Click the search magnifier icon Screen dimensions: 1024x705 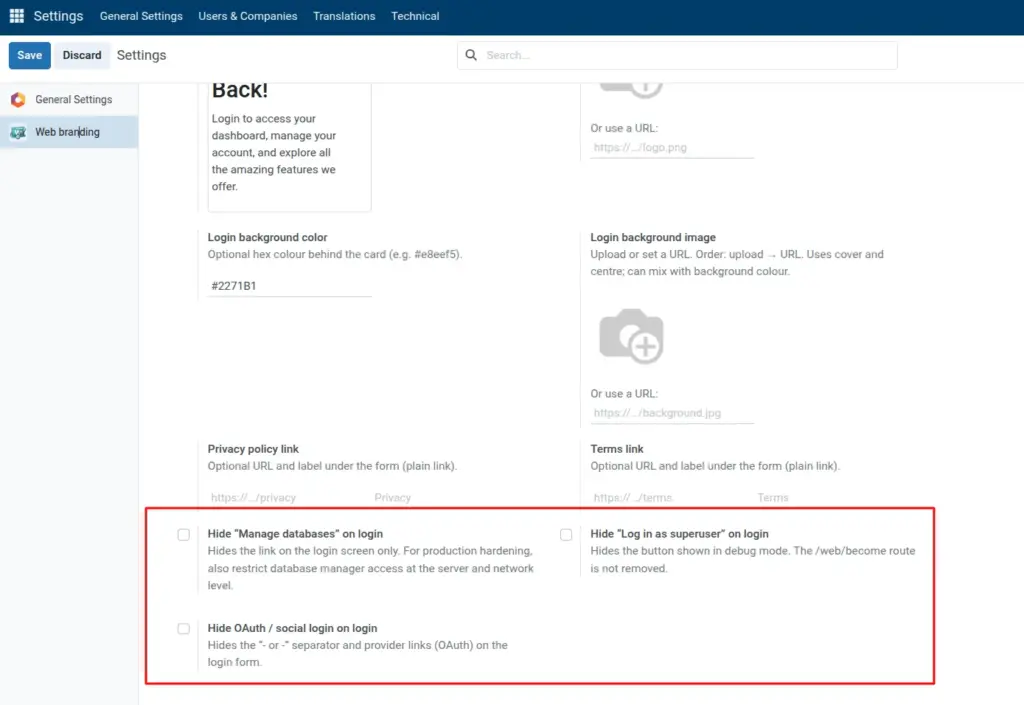pyautogui.click(x=471, y=55)
